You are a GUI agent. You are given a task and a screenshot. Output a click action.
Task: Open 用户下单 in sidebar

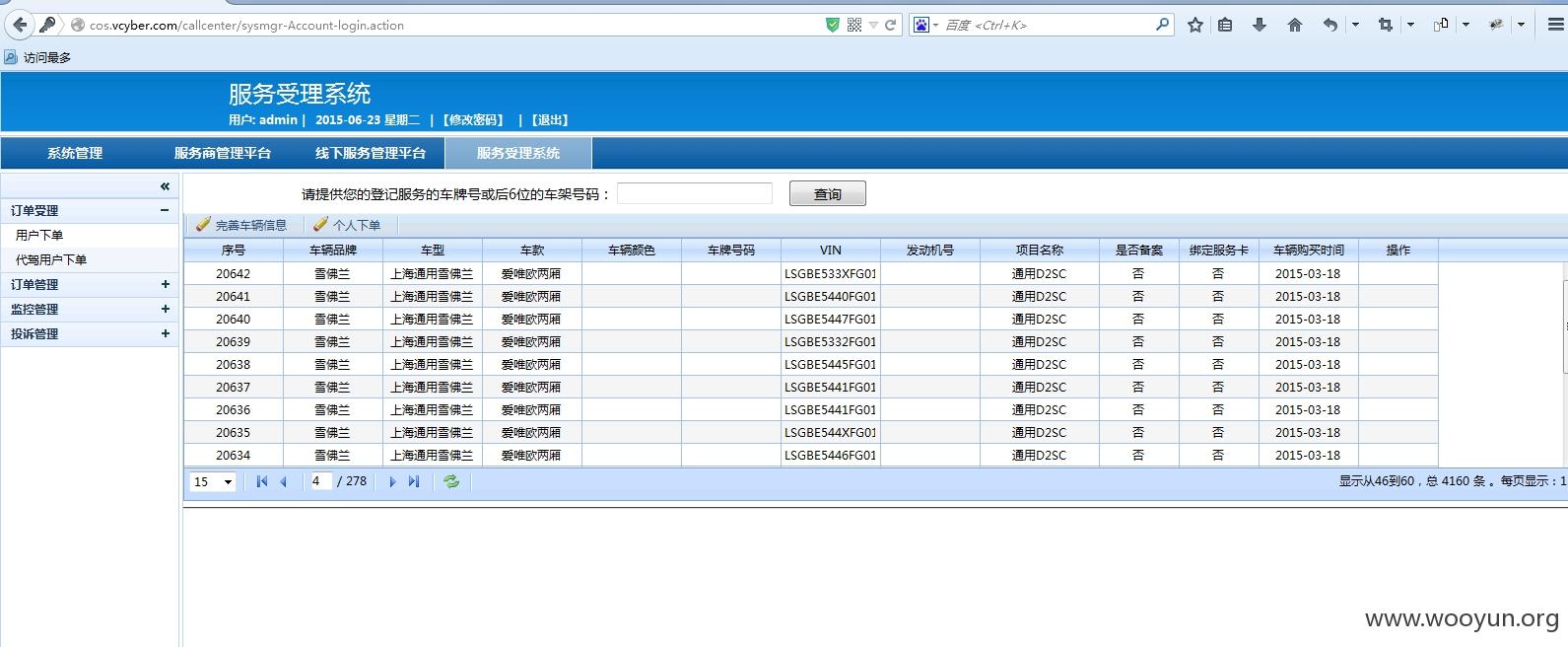click(39, 235)
